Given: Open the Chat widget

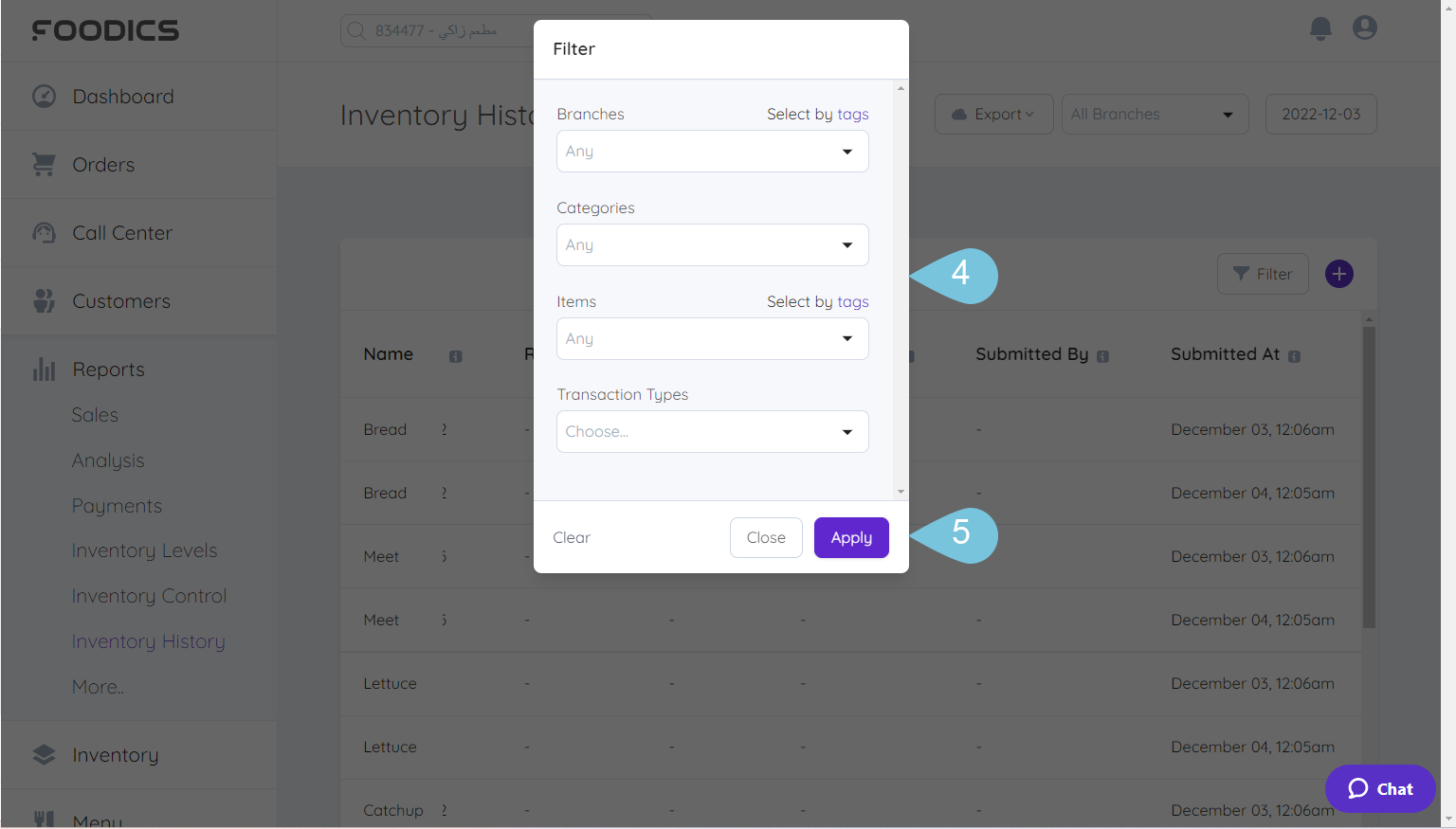Looking at the screenshot, I should [1380, 788].
